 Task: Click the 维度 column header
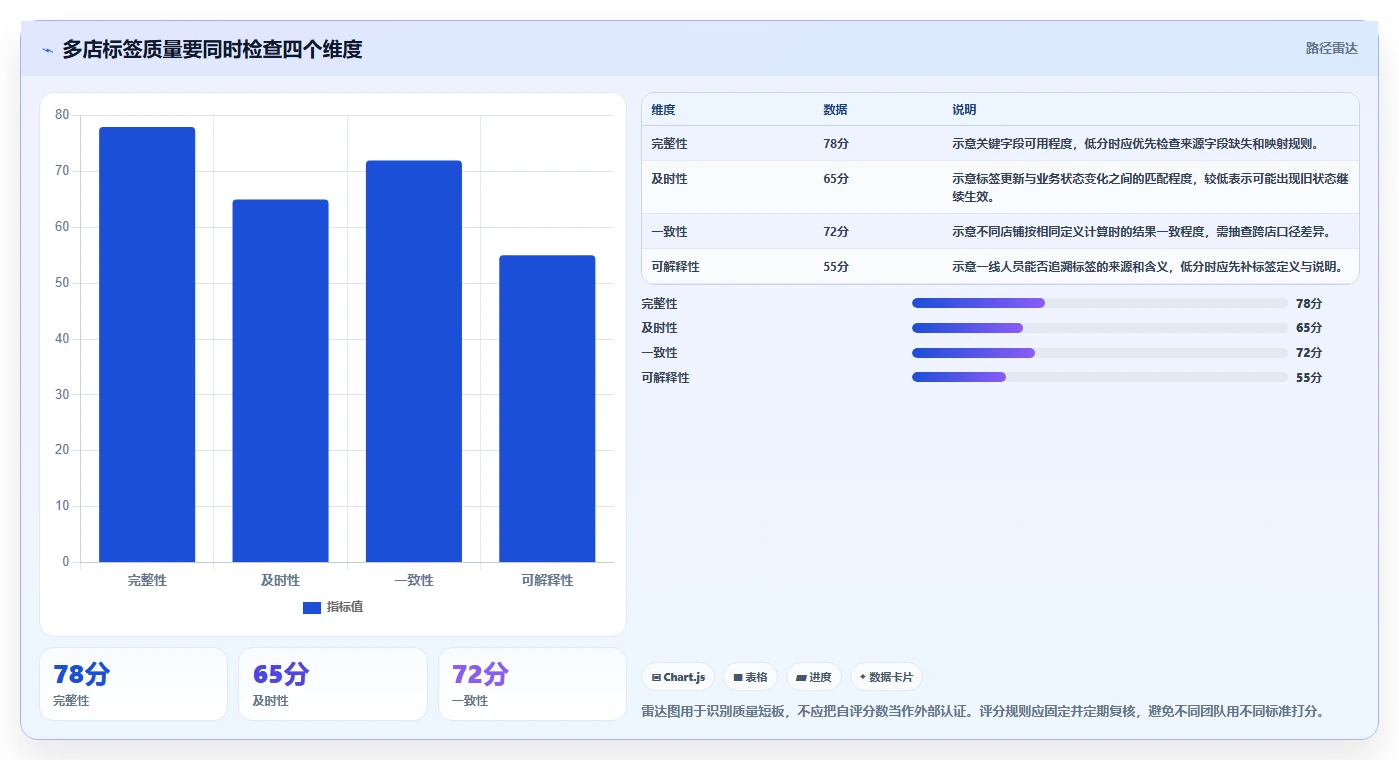[x=663, y=110]
